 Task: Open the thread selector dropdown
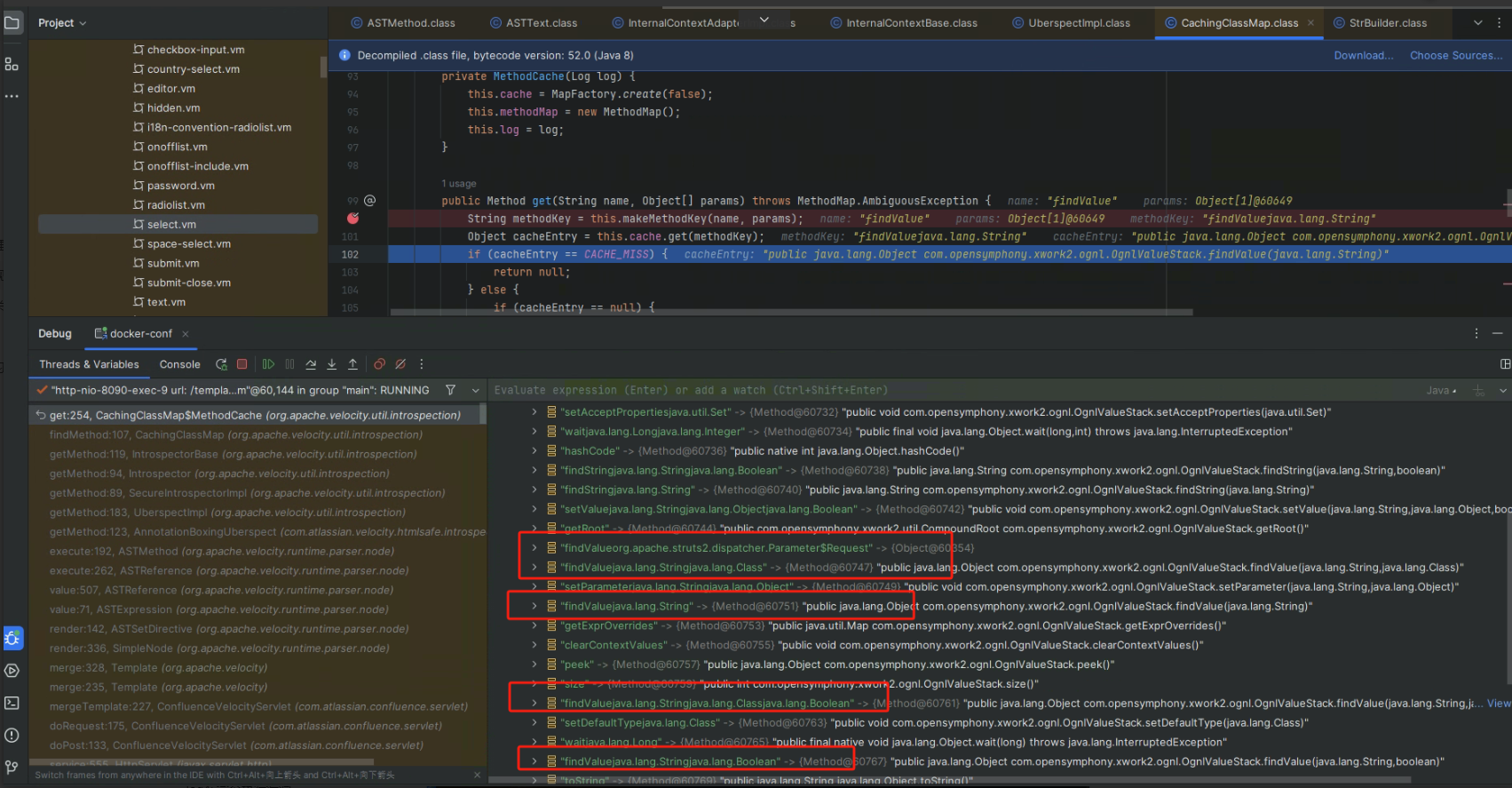click(x=476, y=390)
